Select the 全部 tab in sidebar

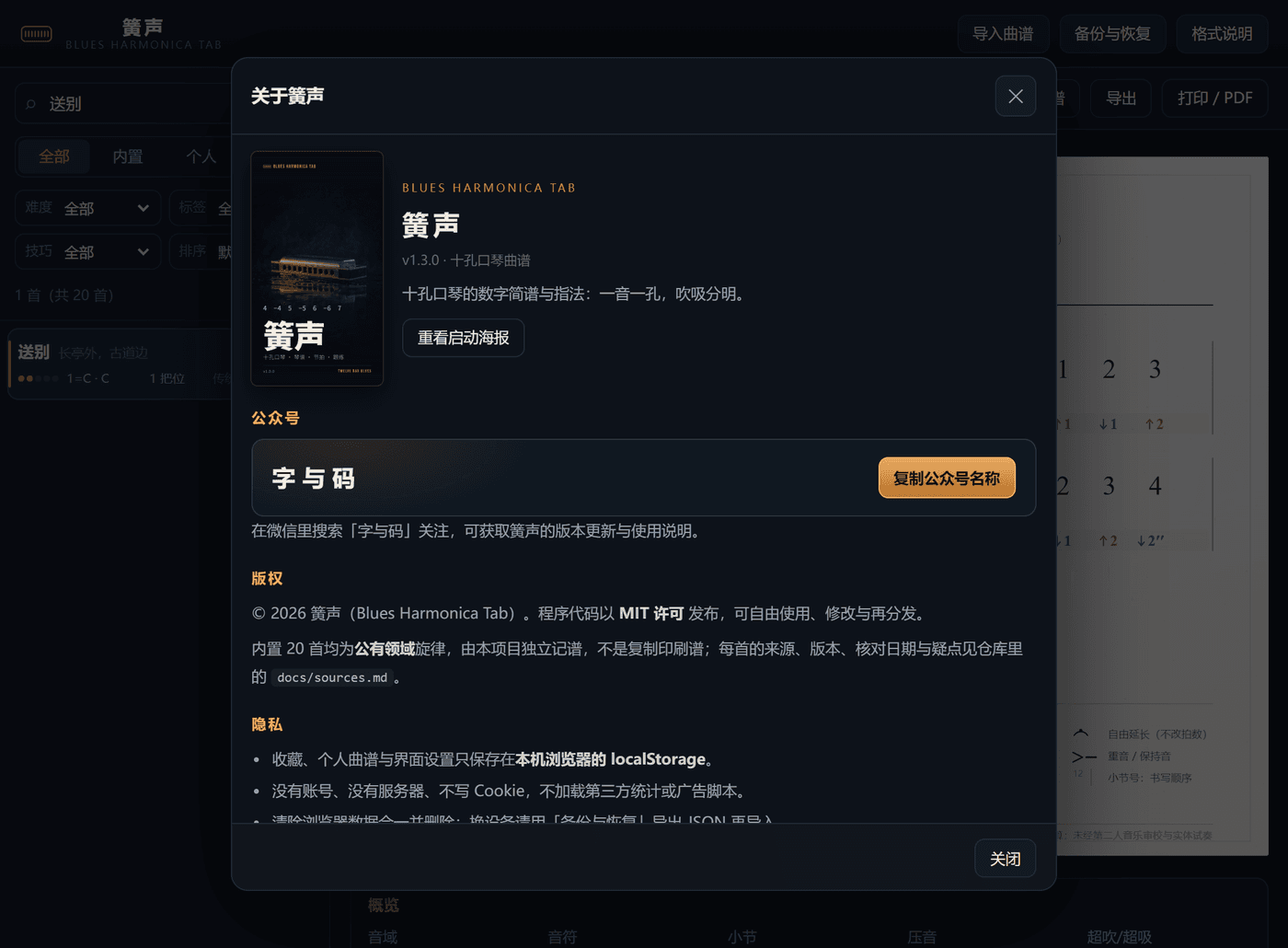pos(54,156)
